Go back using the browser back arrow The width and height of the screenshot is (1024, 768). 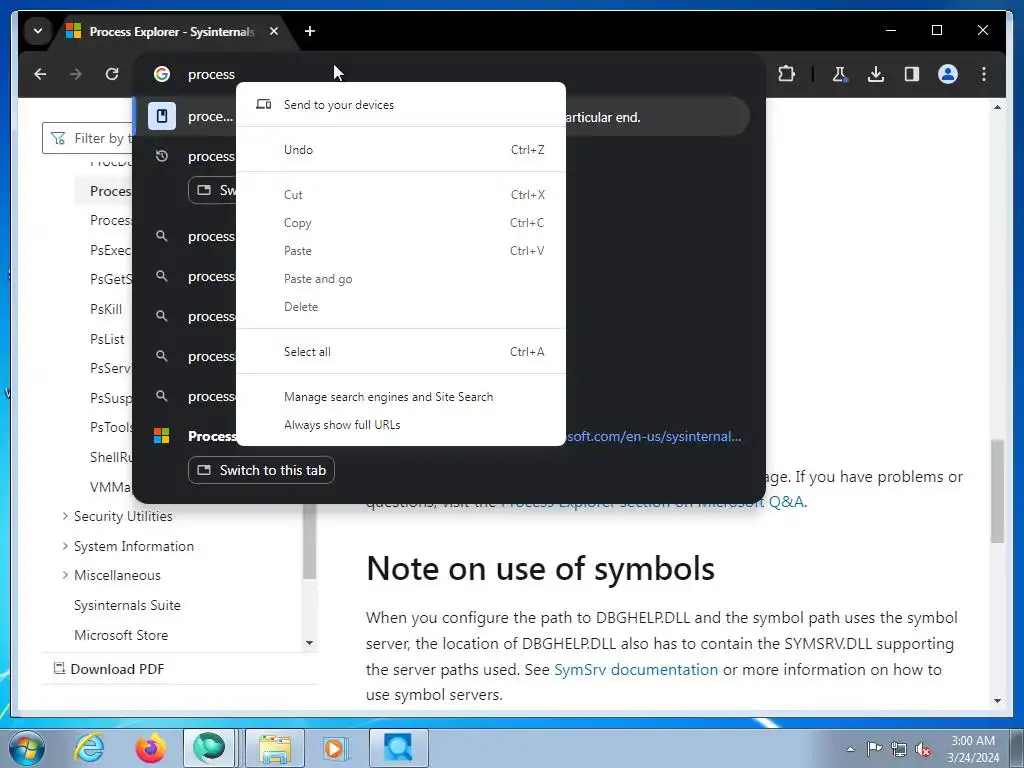[40, 74]
